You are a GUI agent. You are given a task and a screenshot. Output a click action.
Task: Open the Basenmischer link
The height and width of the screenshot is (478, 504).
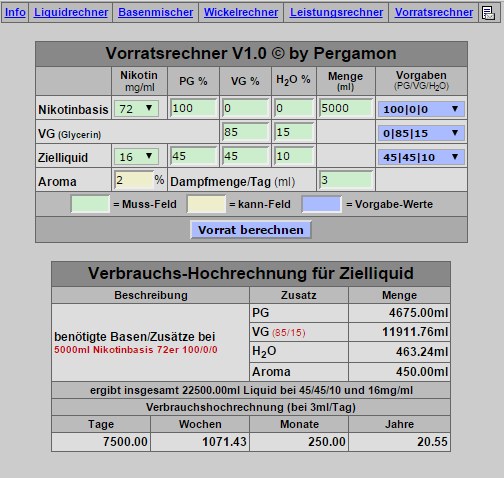156,12
